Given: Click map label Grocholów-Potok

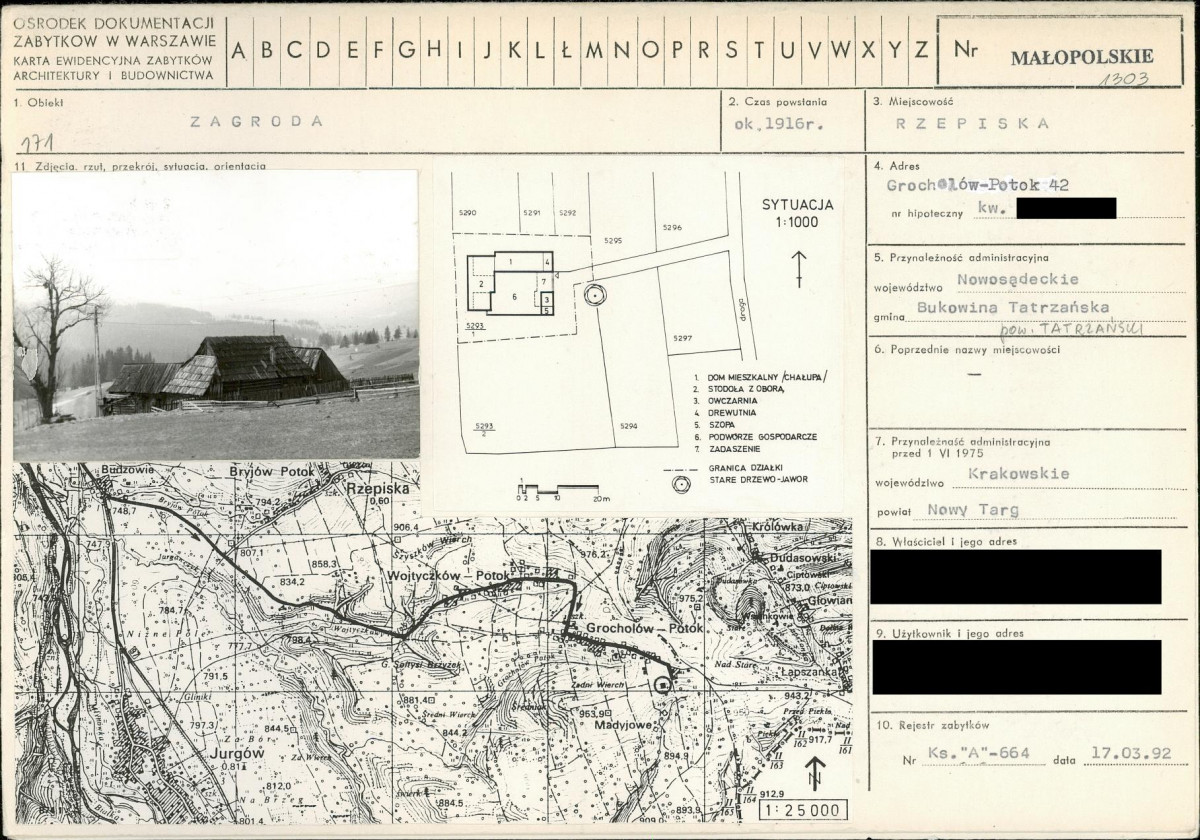Looking at the screenshot, I should [645, 629].
